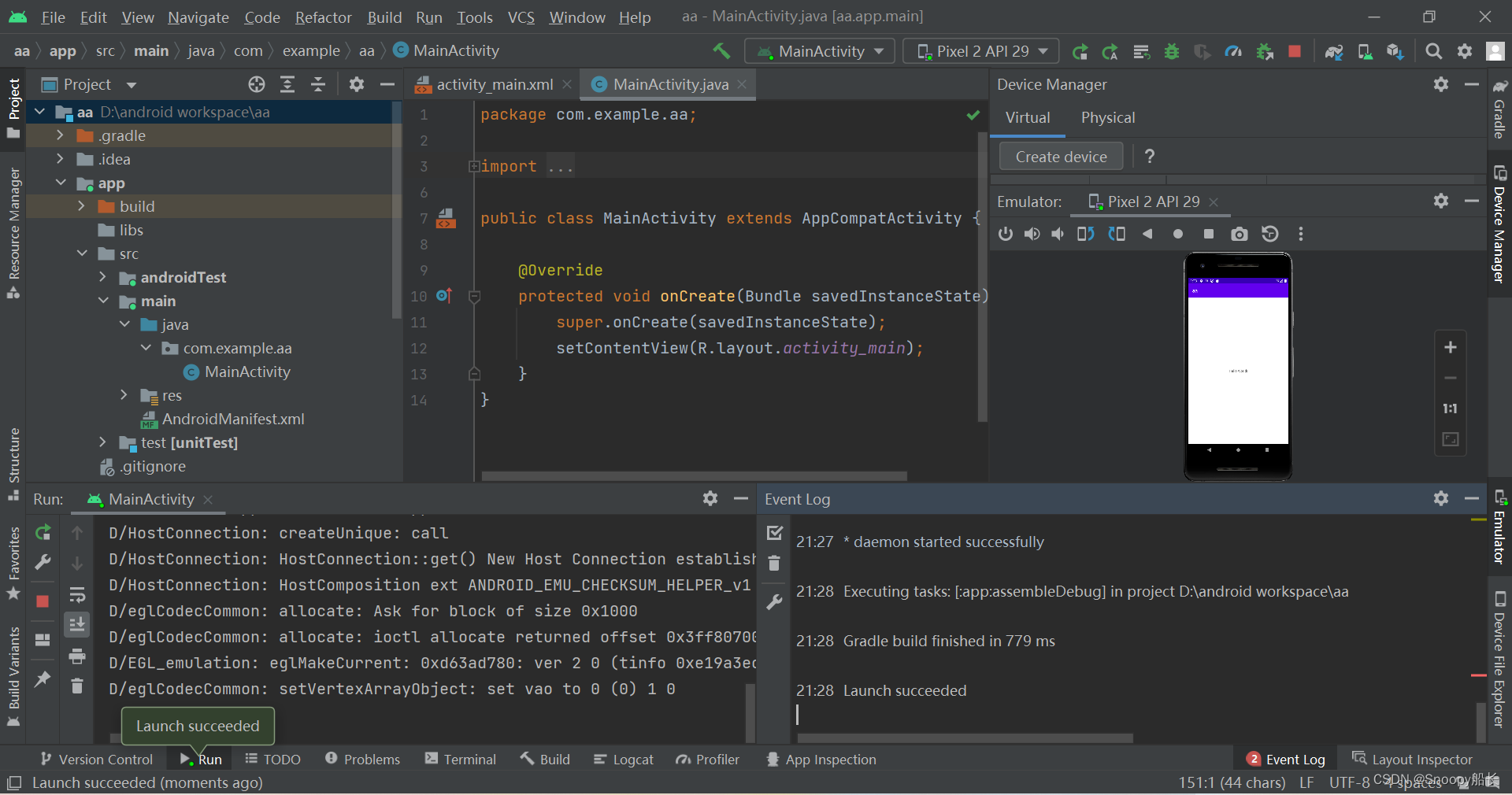Open the Layout Inspector tool window

click(1413, 760)
